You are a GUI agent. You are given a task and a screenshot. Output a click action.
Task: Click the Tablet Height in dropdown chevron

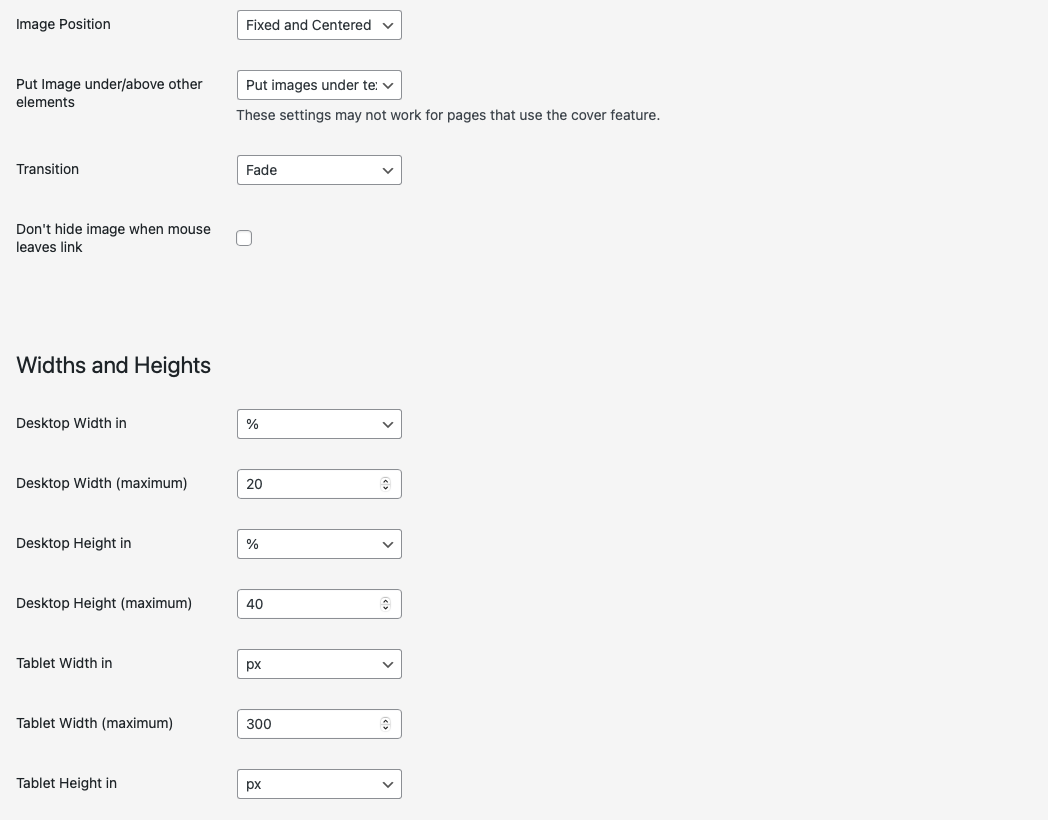388,784
